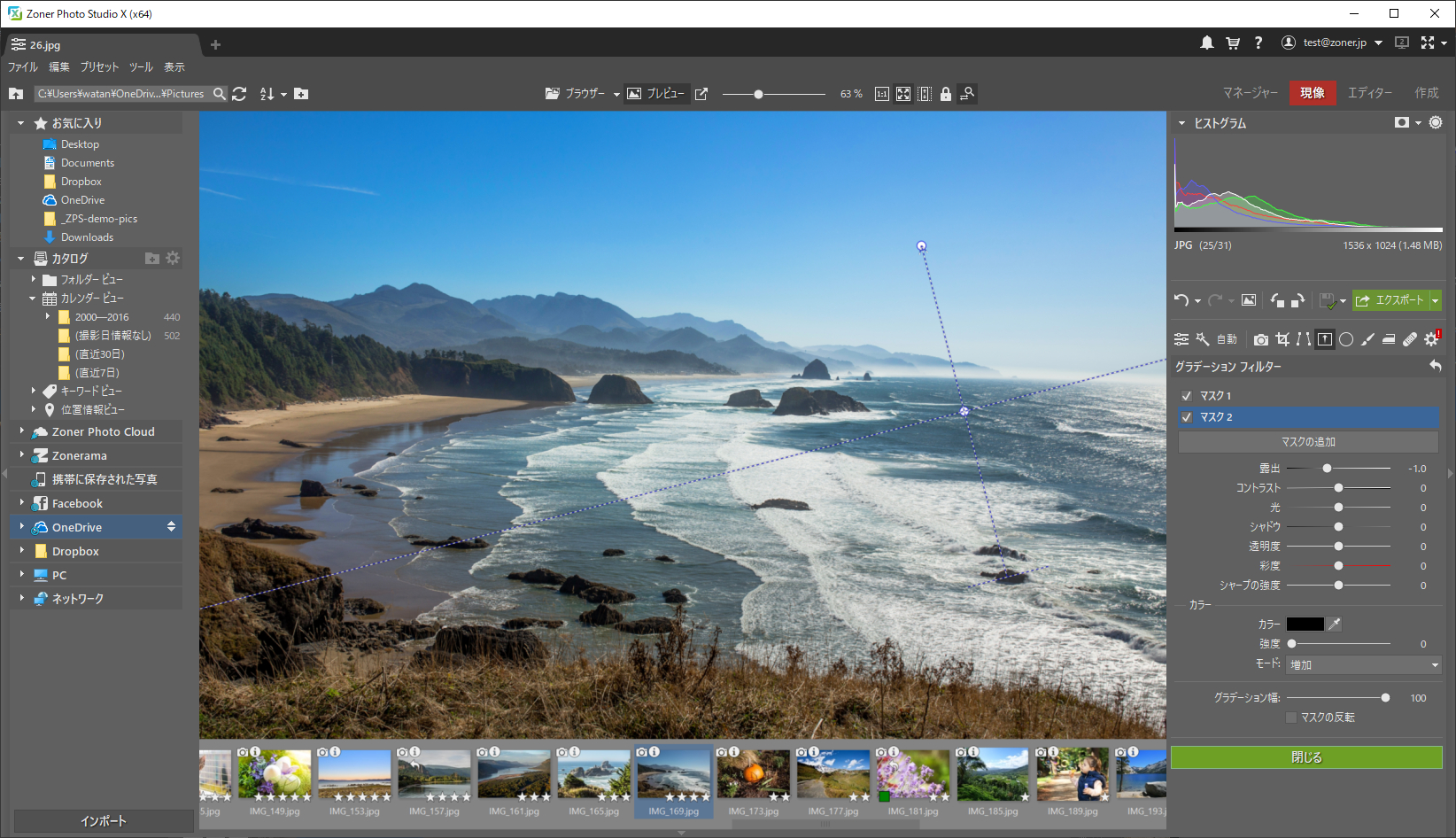Open the notifications bell icon
This screenshot has height=838, width=1456.
point(1206,43)
